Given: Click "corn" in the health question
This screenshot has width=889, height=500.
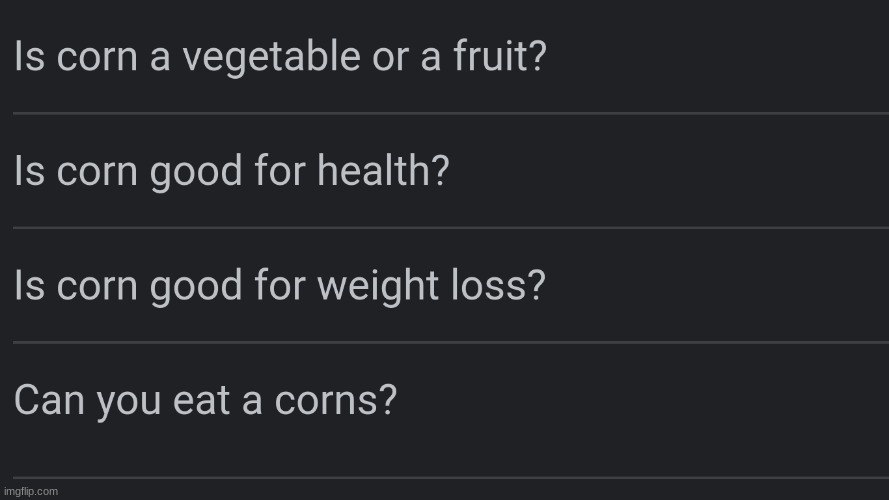Looking at the screenshot, I should coord(97,173).
